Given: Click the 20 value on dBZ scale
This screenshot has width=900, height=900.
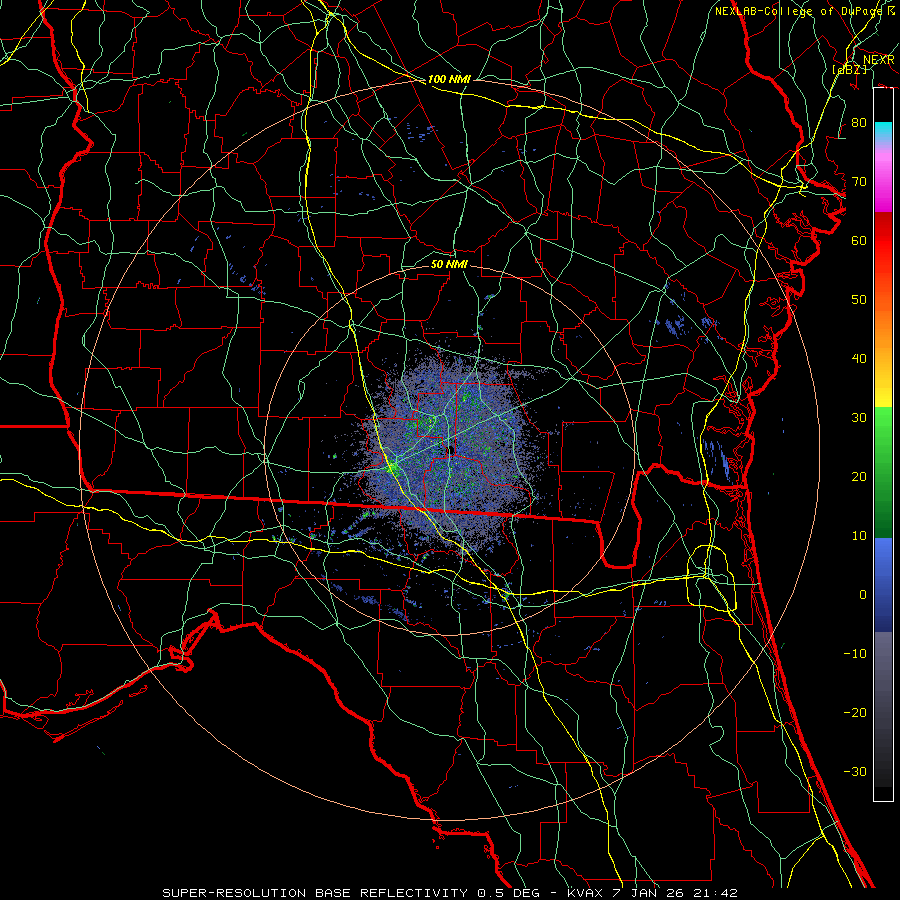Looking at the screenshot, I should click(x=859, y=477).
